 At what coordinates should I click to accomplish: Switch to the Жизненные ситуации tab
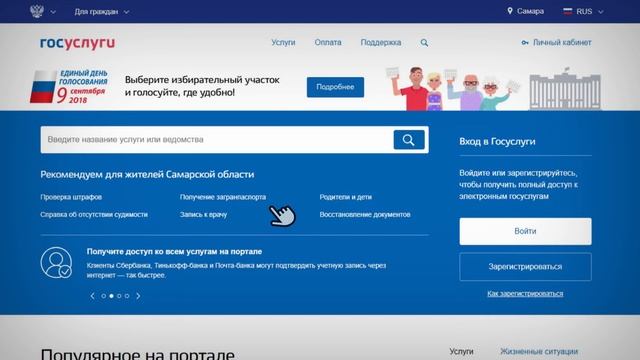coord(539,351)
